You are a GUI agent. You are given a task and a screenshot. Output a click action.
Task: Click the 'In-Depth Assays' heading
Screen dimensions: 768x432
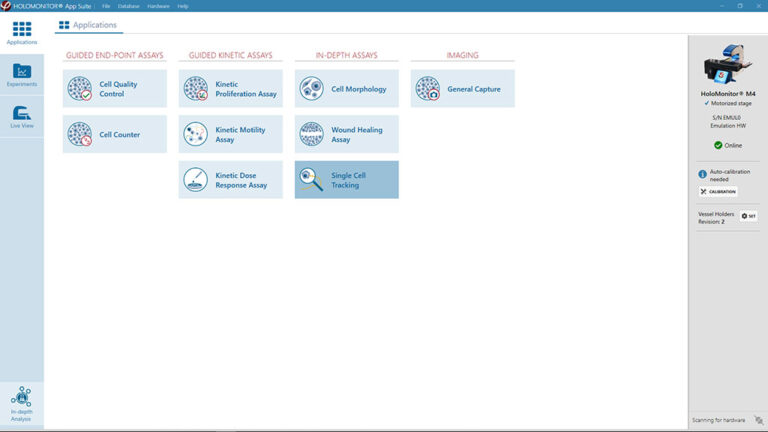(346, 55)
